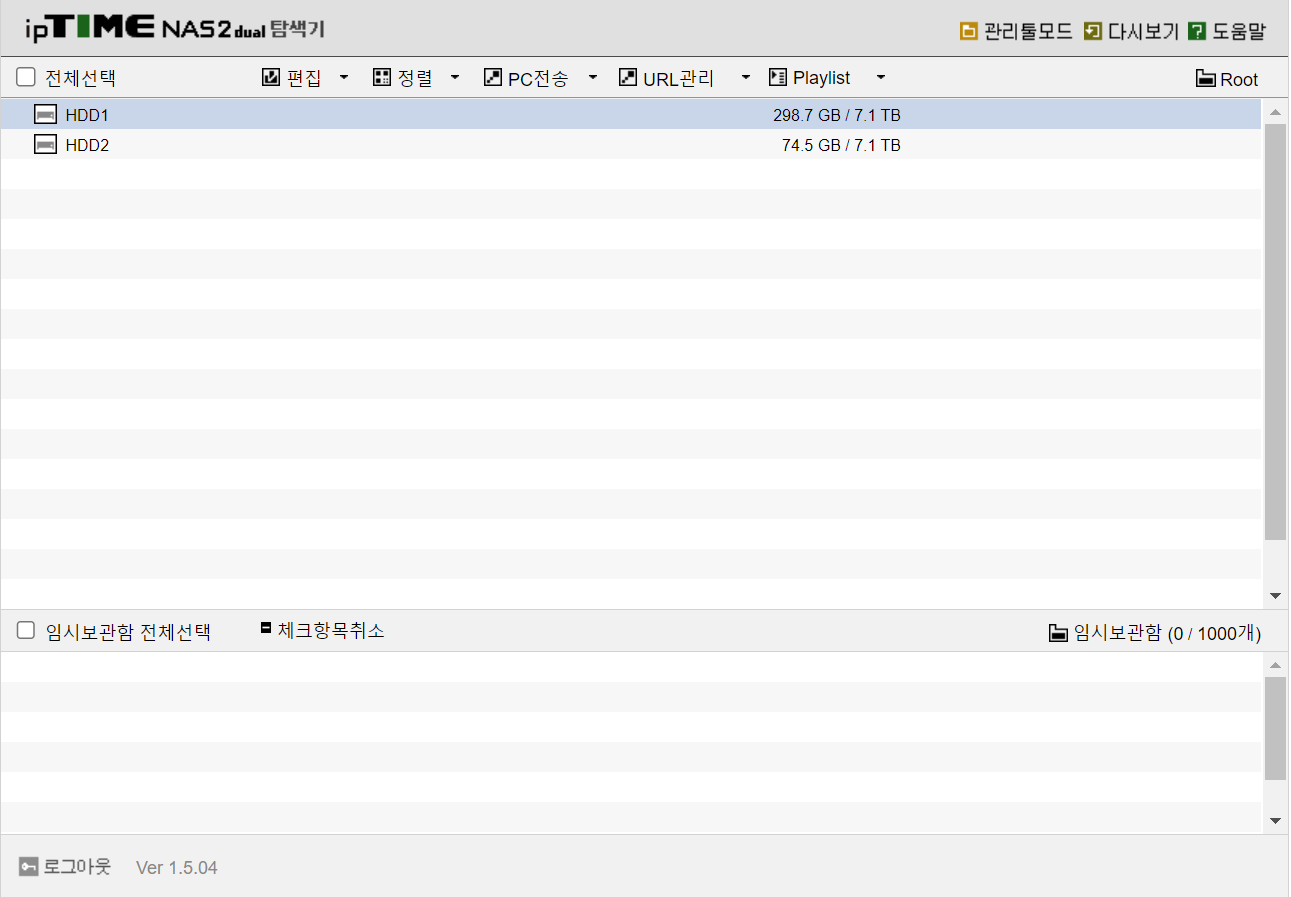Click the Ver 1.5.04 version text
Viewport: 1291px width, 897px height.
[x=177, y=868]
